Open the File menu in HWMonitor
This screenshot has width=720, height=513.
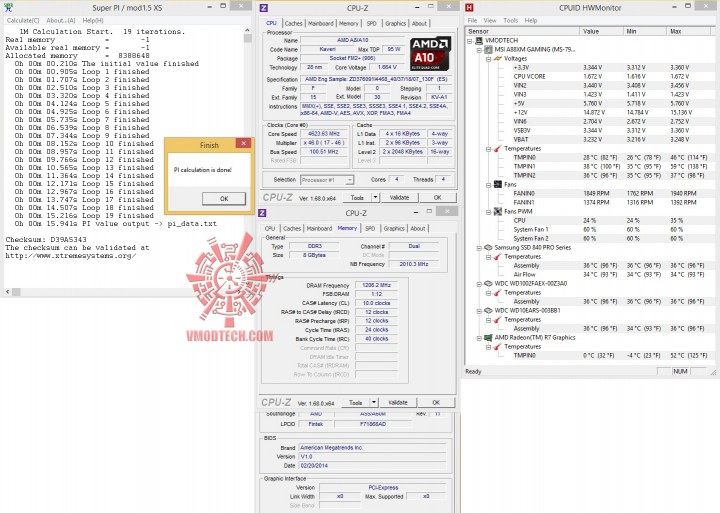(x=472, y=21)
